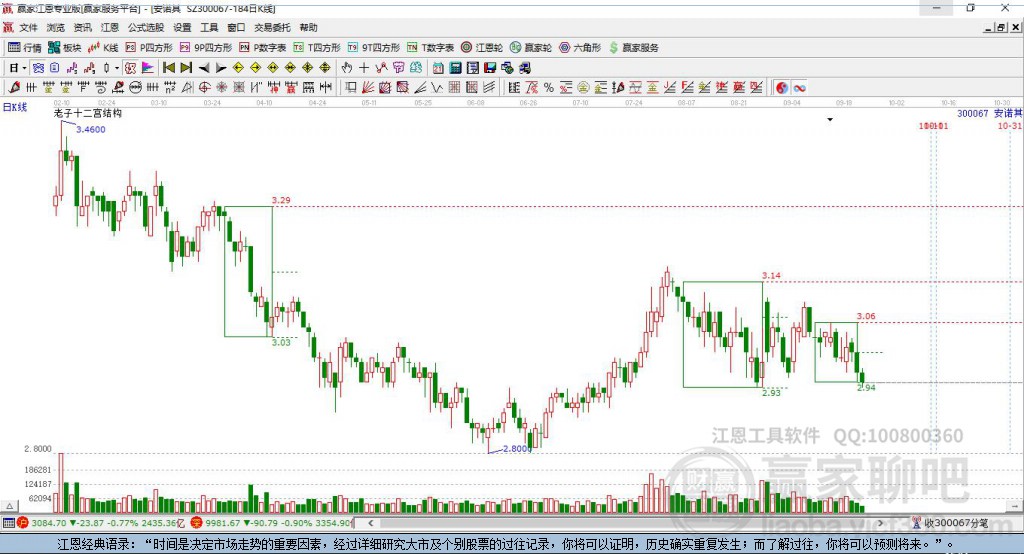Expand the candlestick style dropdown arrow

pos(117,67)
